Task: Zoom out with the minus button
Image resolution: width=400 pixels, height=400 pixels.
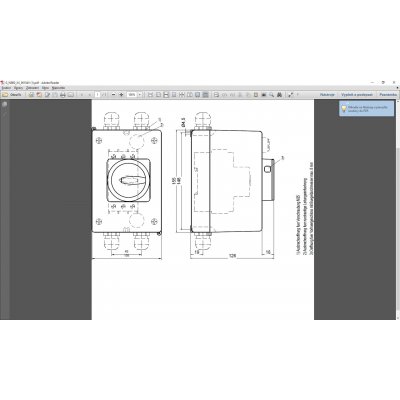Action: [x=113, y=95]
